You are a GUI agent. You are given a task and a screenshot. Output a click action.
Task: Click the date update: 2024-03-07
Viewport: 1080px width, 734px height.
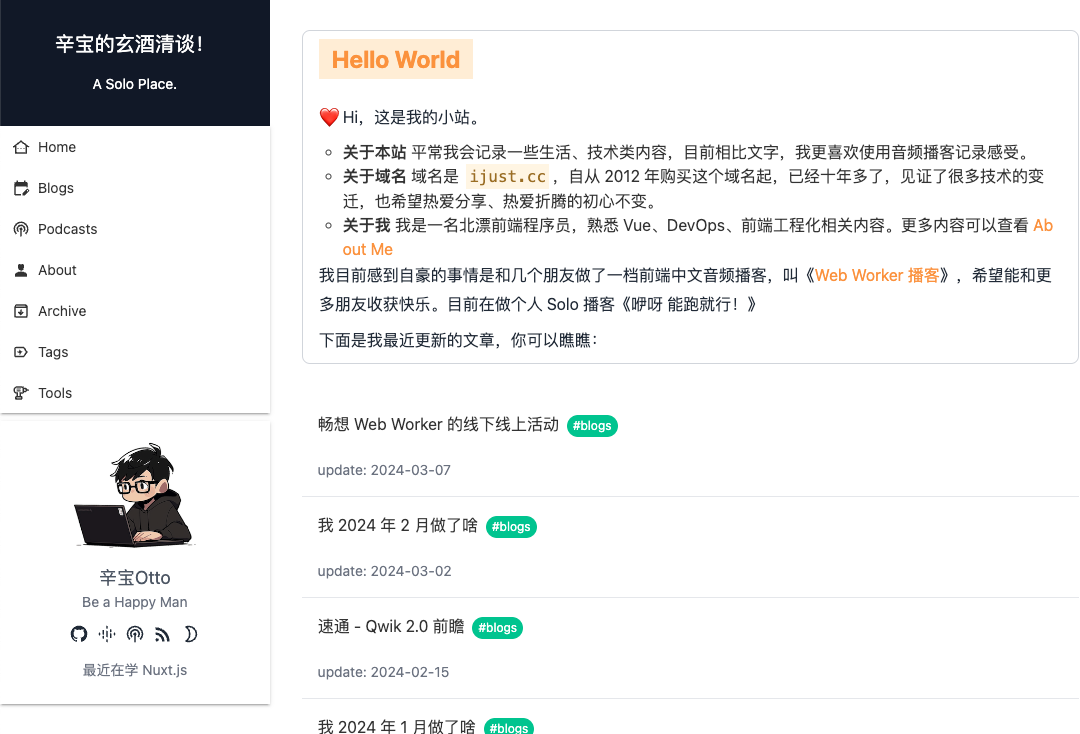(x=384, y=470)
